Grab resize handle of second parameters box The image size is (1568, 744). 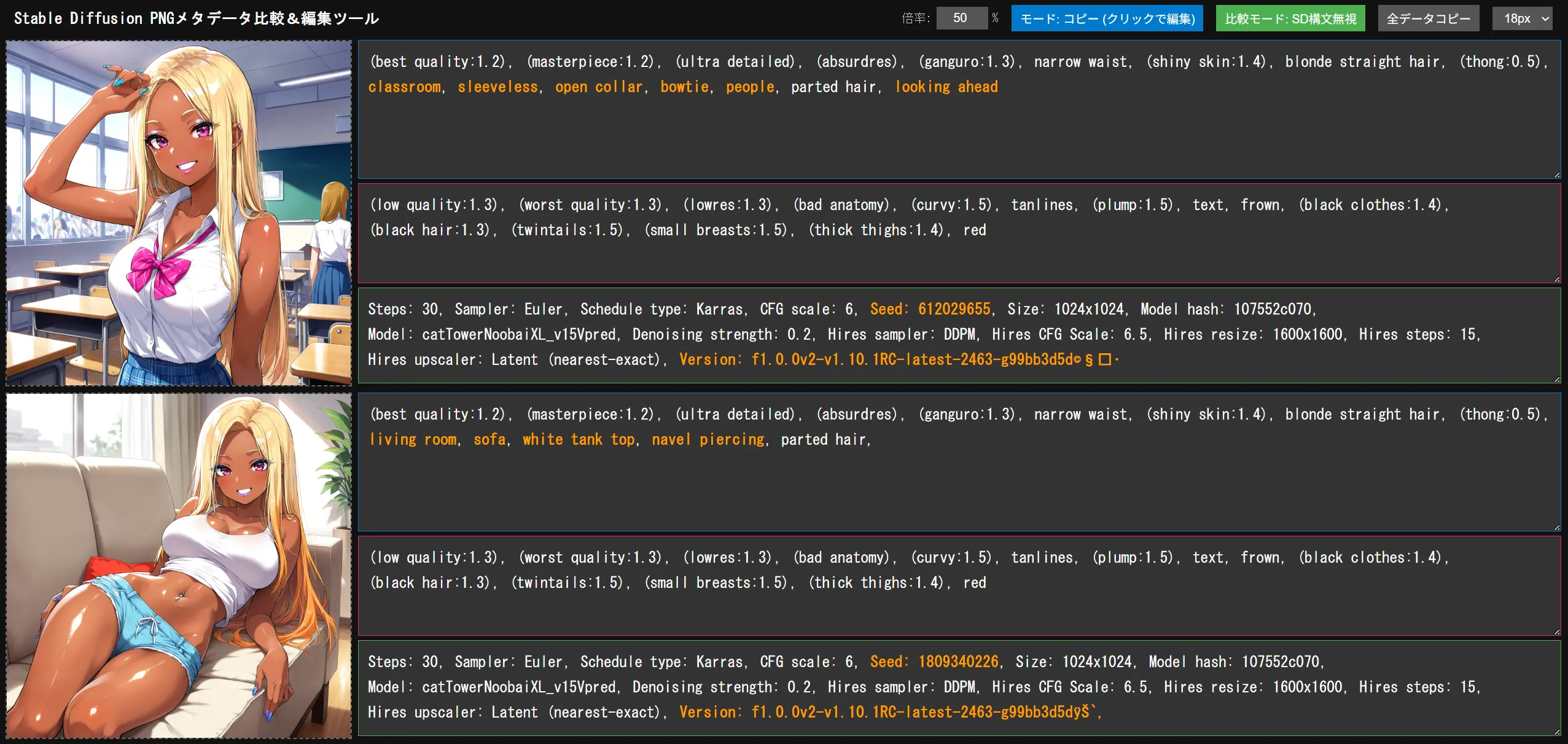[1557, 732]
